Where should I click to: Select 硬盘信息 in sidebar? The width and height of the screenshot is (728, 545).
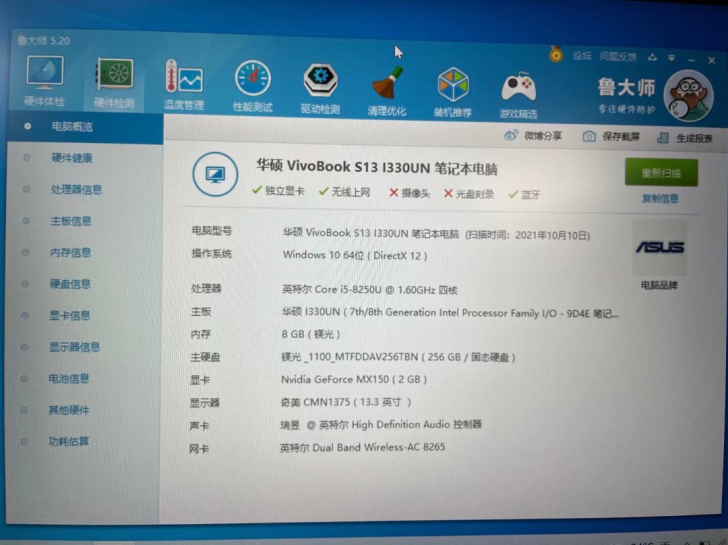click(x=70, y=284)
